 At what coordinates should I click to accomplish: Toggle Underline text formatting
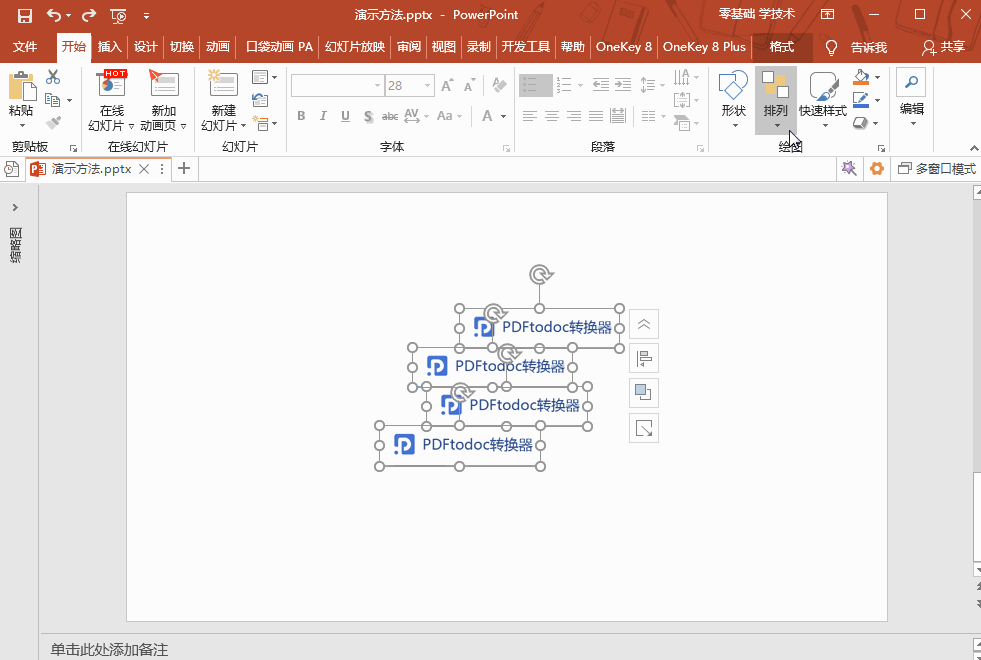[x=346, y=116]
